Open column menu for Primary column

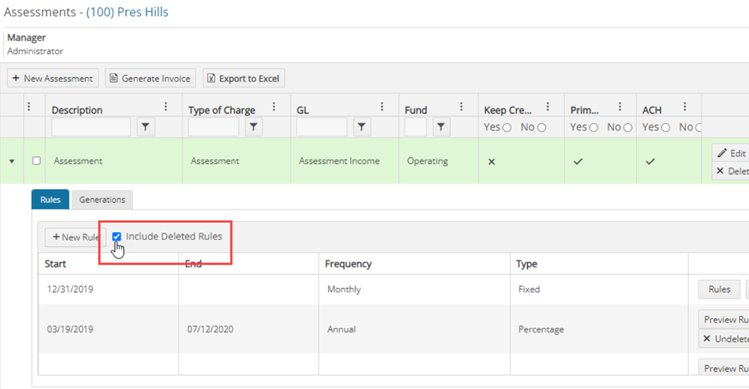(x=620, y=107)
